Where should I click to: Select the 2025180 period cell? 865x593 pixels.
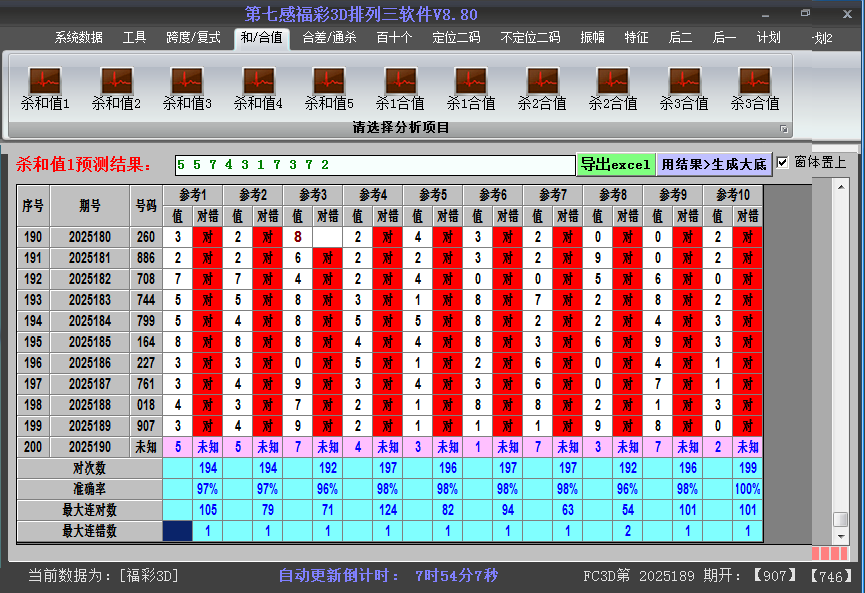[x=90, y=237]
